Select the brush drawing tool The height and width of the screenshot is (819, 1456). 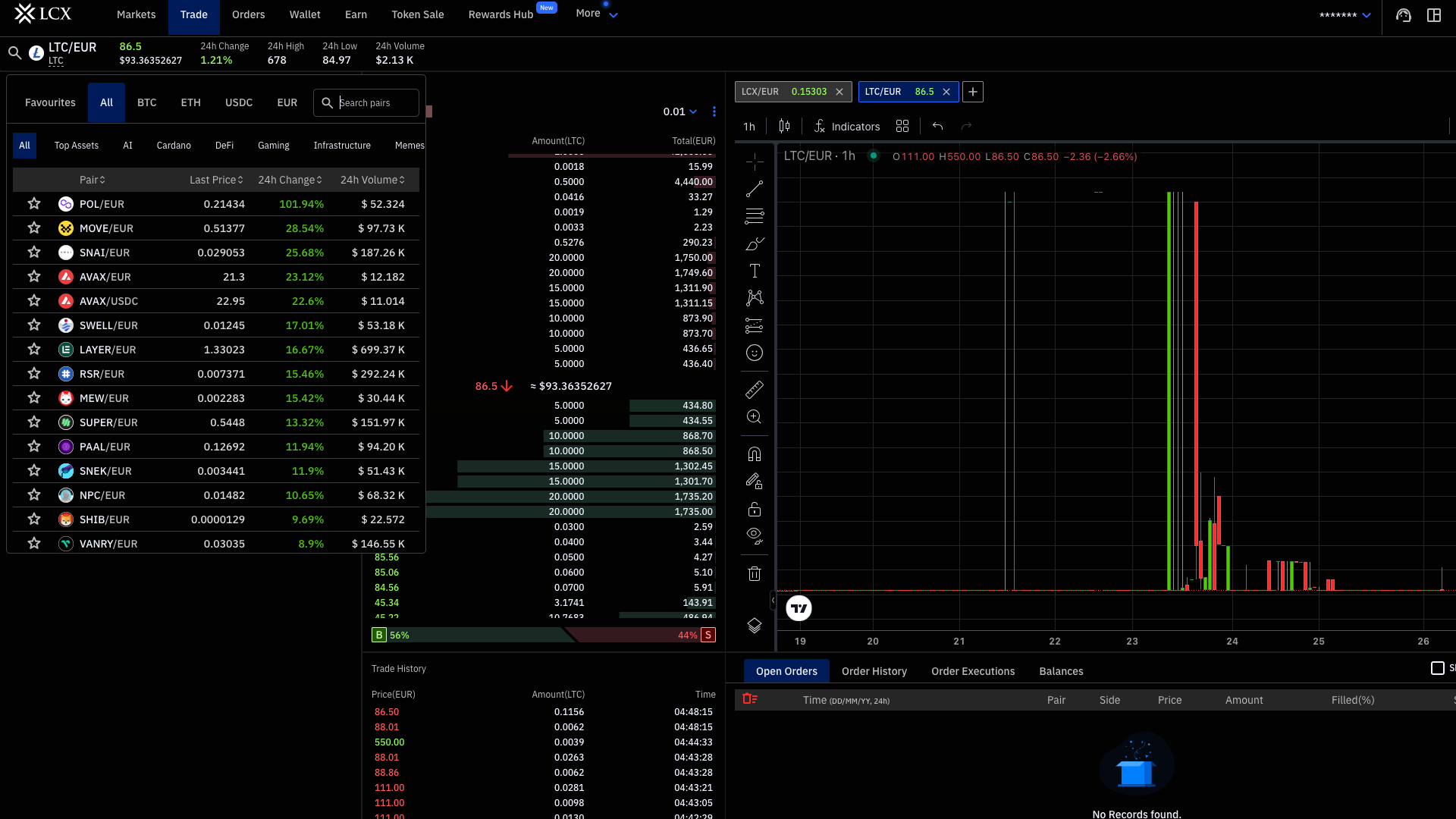point(755,243)
